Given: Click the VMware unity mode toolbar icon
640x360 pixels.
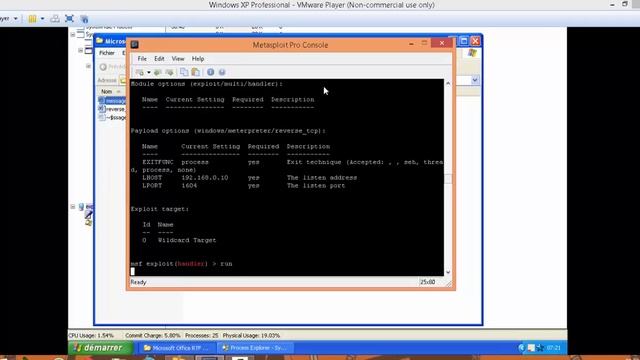Looking at the screenshot, I should (84, 19).
